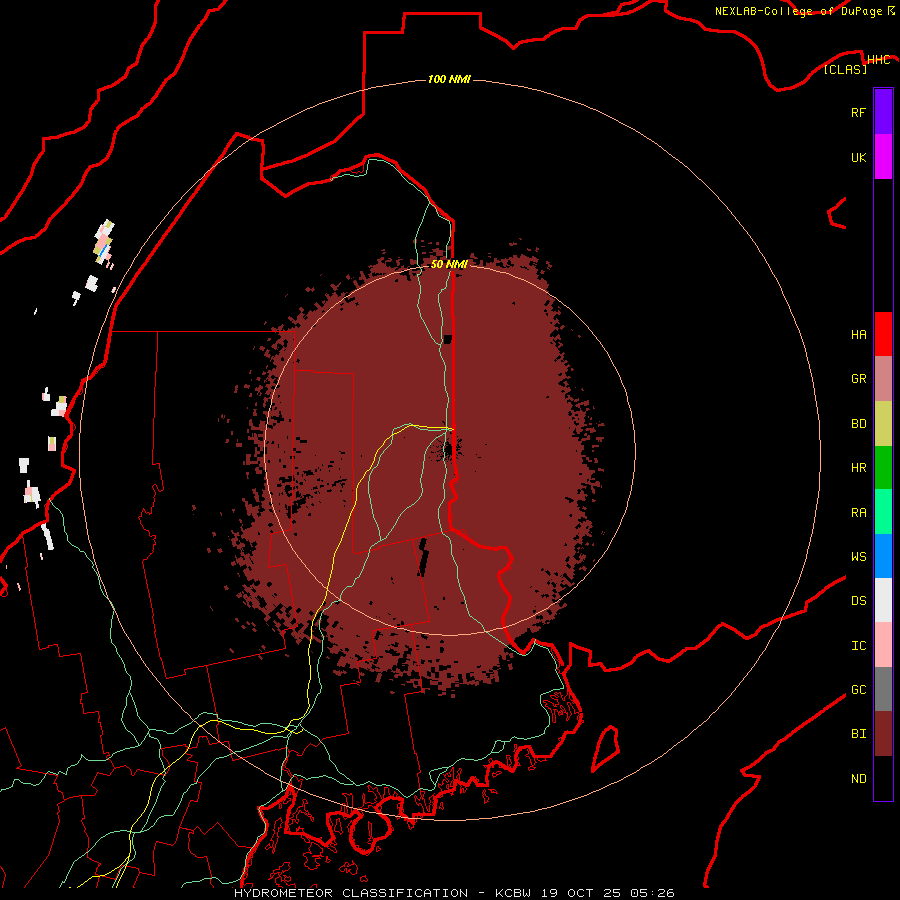Screen dimensions: 900x900
Task: Click the HA legend label
Action: [858, 334]
